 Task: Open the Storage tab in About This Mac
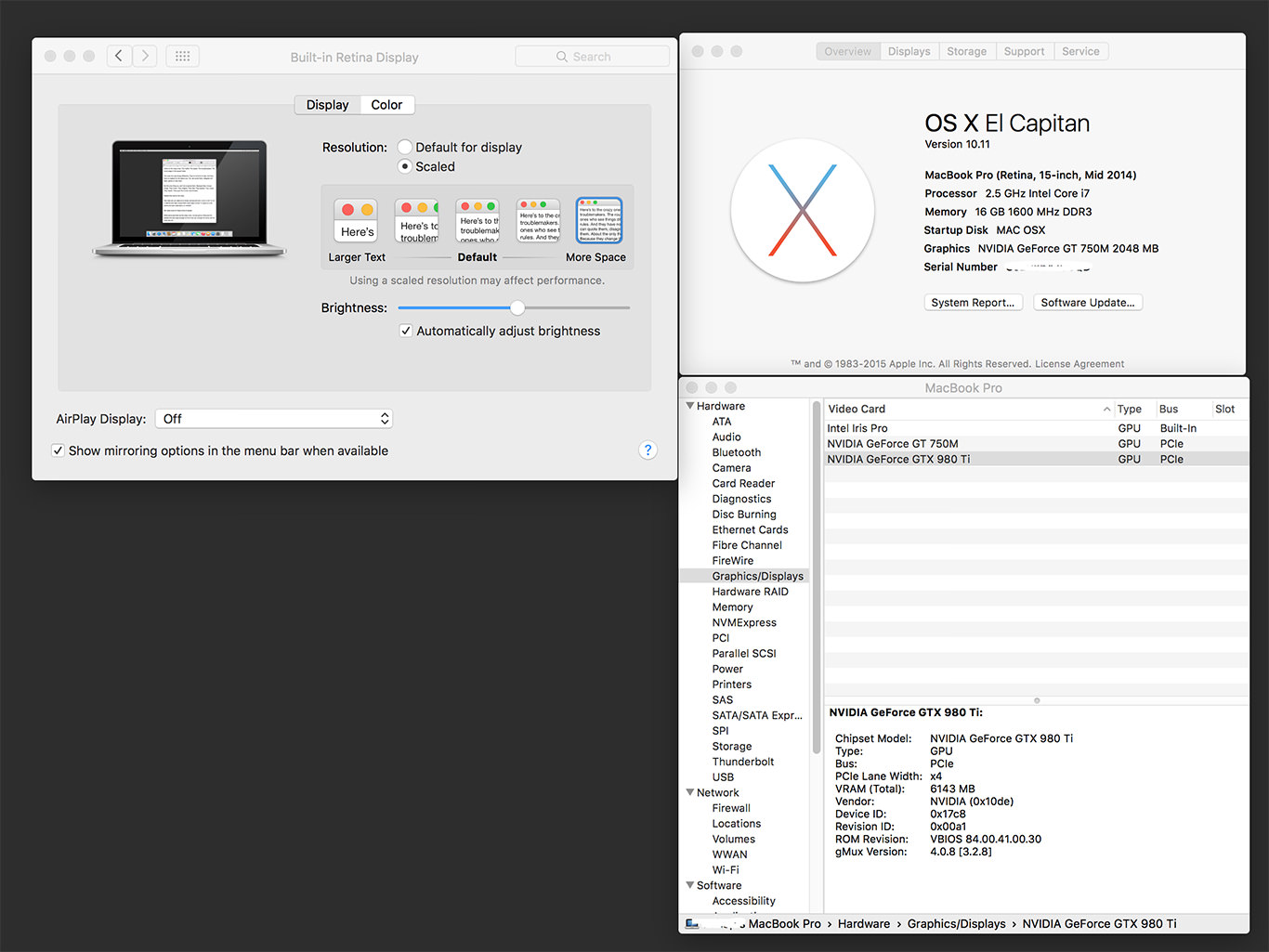[967, 51]
